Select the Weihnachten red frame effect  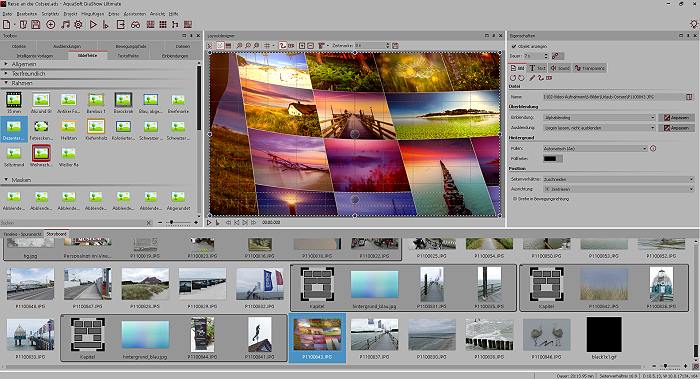pyautogui.click(x=41, y=155)
